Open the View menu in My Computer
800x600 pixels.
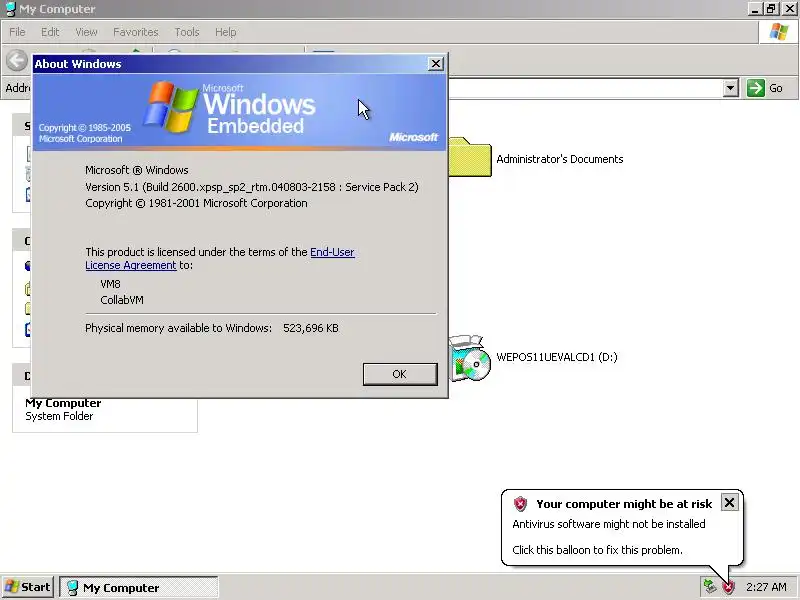click(86, 32)
